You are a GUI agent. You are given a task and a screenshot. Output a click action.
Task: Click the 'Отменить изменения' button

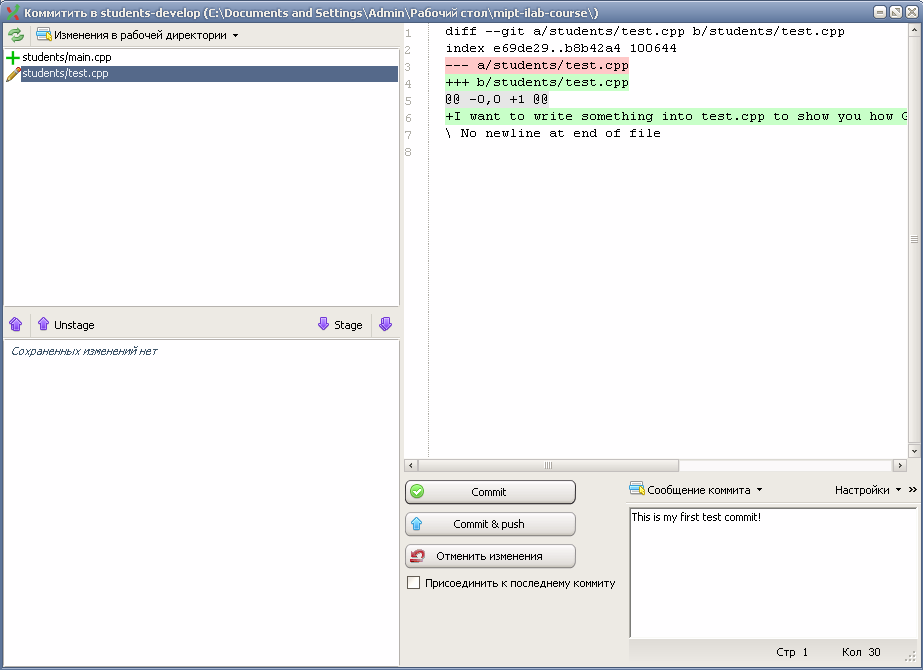[x=490, y=556]
